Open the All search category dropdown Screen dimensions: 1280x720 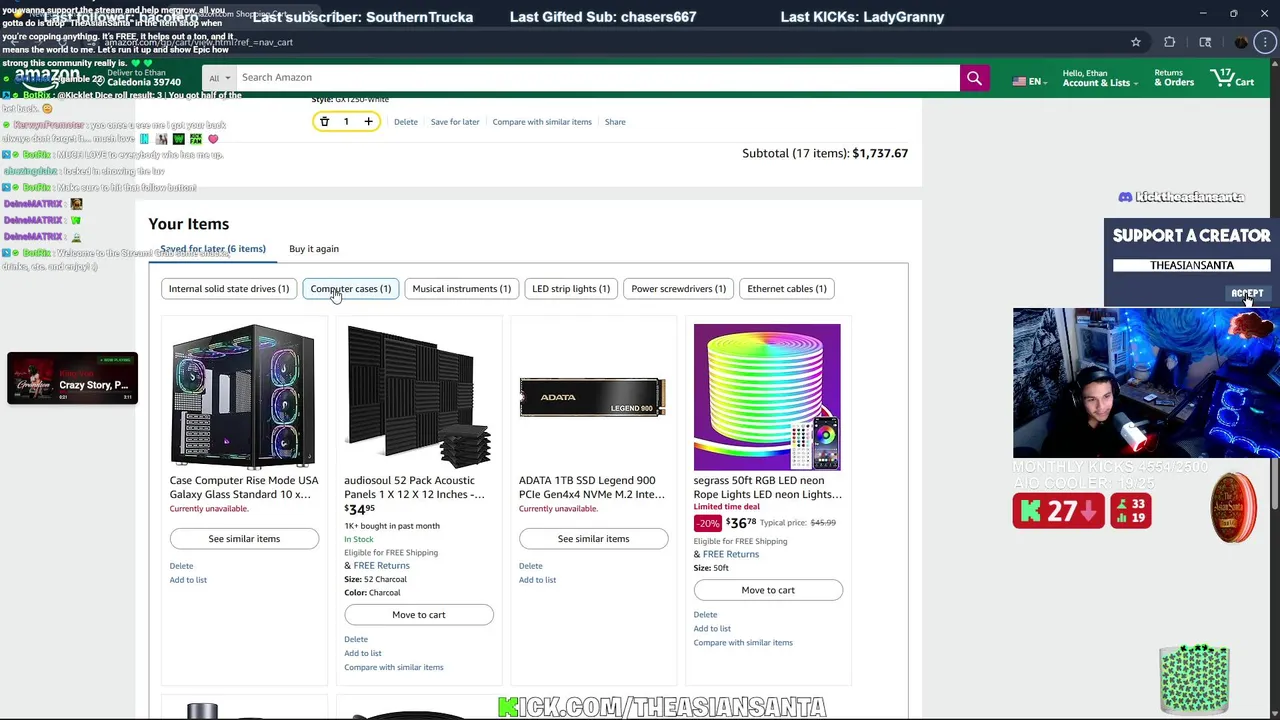click(x=219, y=78)
